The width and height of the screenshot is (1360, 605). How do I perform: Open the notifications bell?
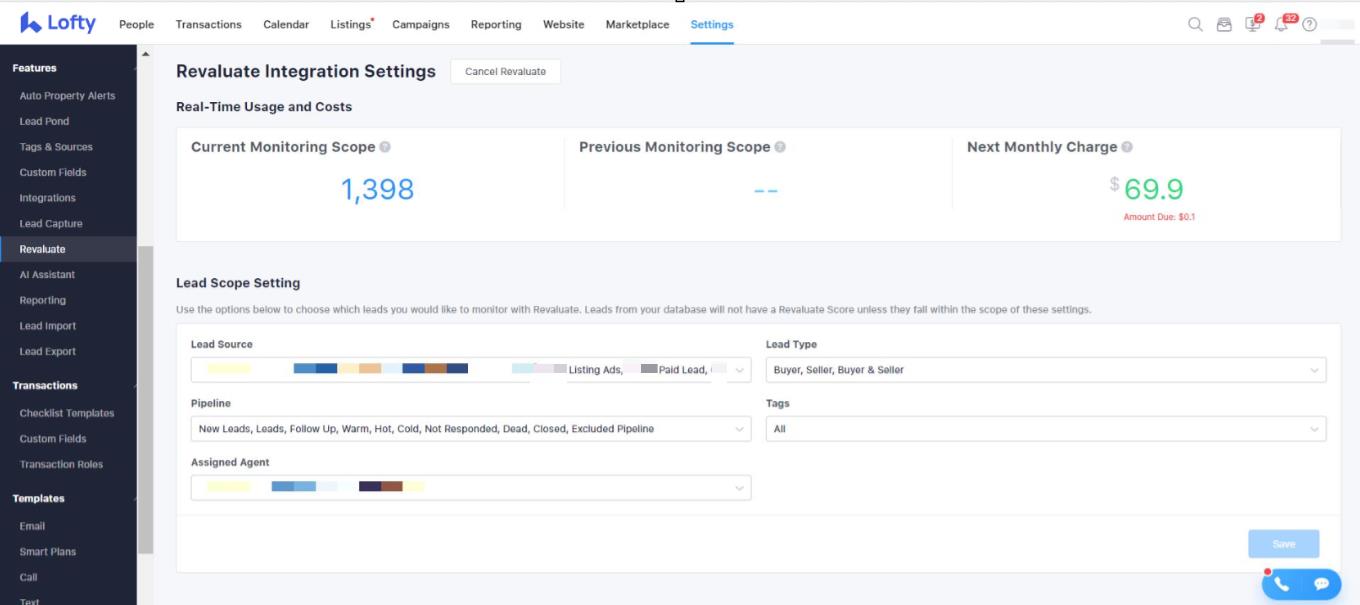[1283, 23]
